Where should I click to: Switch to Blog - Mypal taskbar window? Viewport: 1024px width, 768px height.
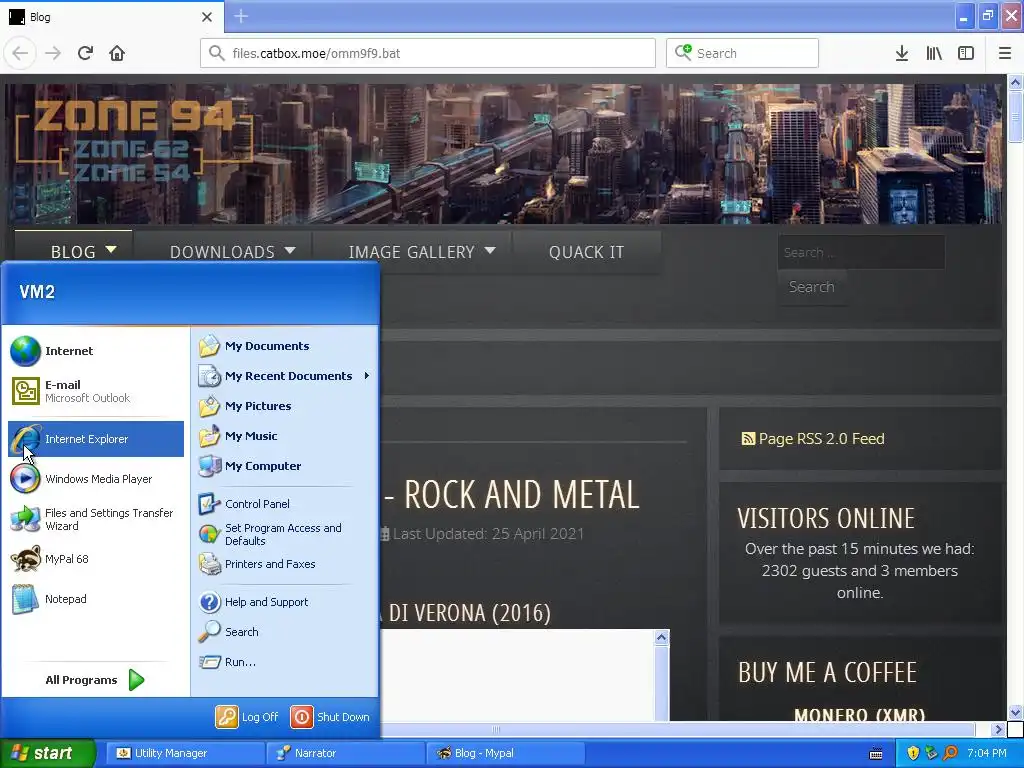506,754
